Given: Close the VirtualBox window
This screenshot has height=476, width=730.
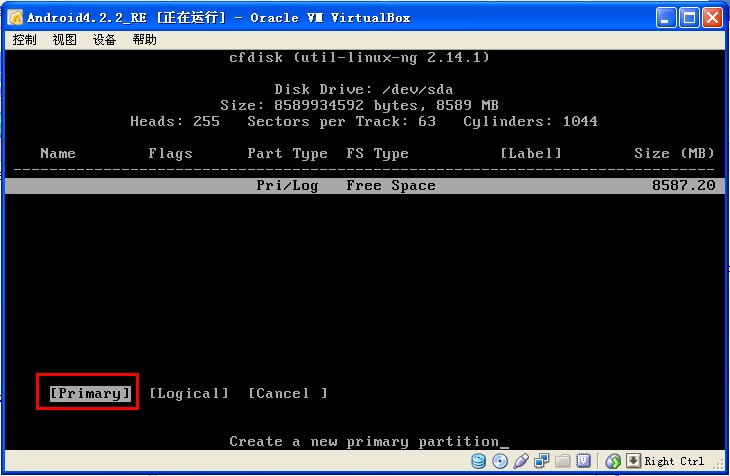Looking at the screenshot, I should coord(712,18).
